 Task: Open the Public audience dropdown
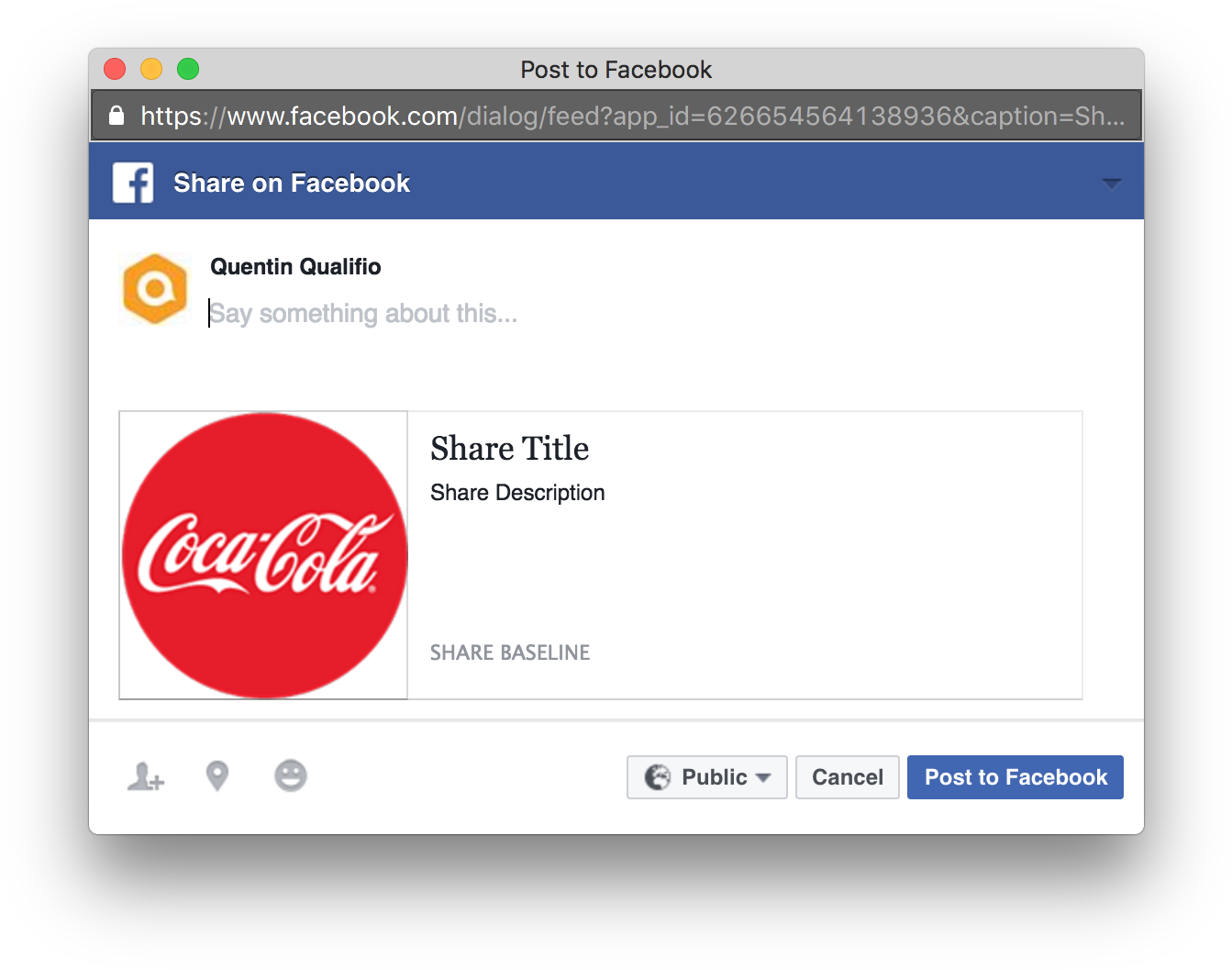[707, 777]
